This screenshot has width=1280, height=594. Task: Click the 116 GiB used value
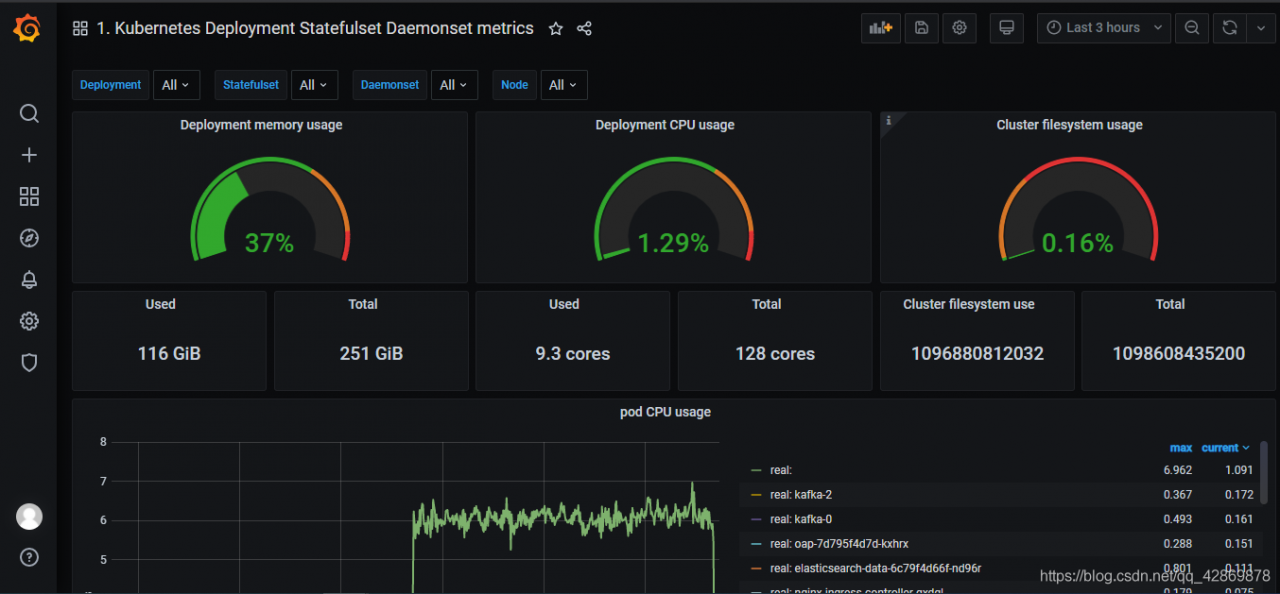click(169, 354)
